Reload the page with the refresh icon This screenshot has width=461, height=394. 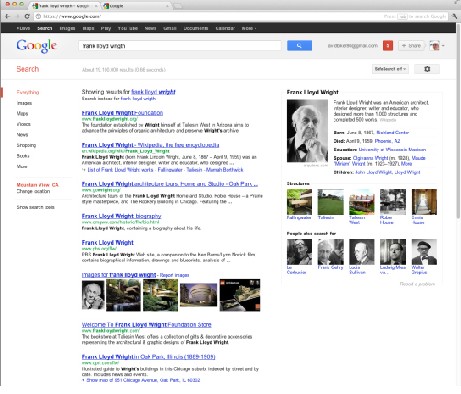27,16
